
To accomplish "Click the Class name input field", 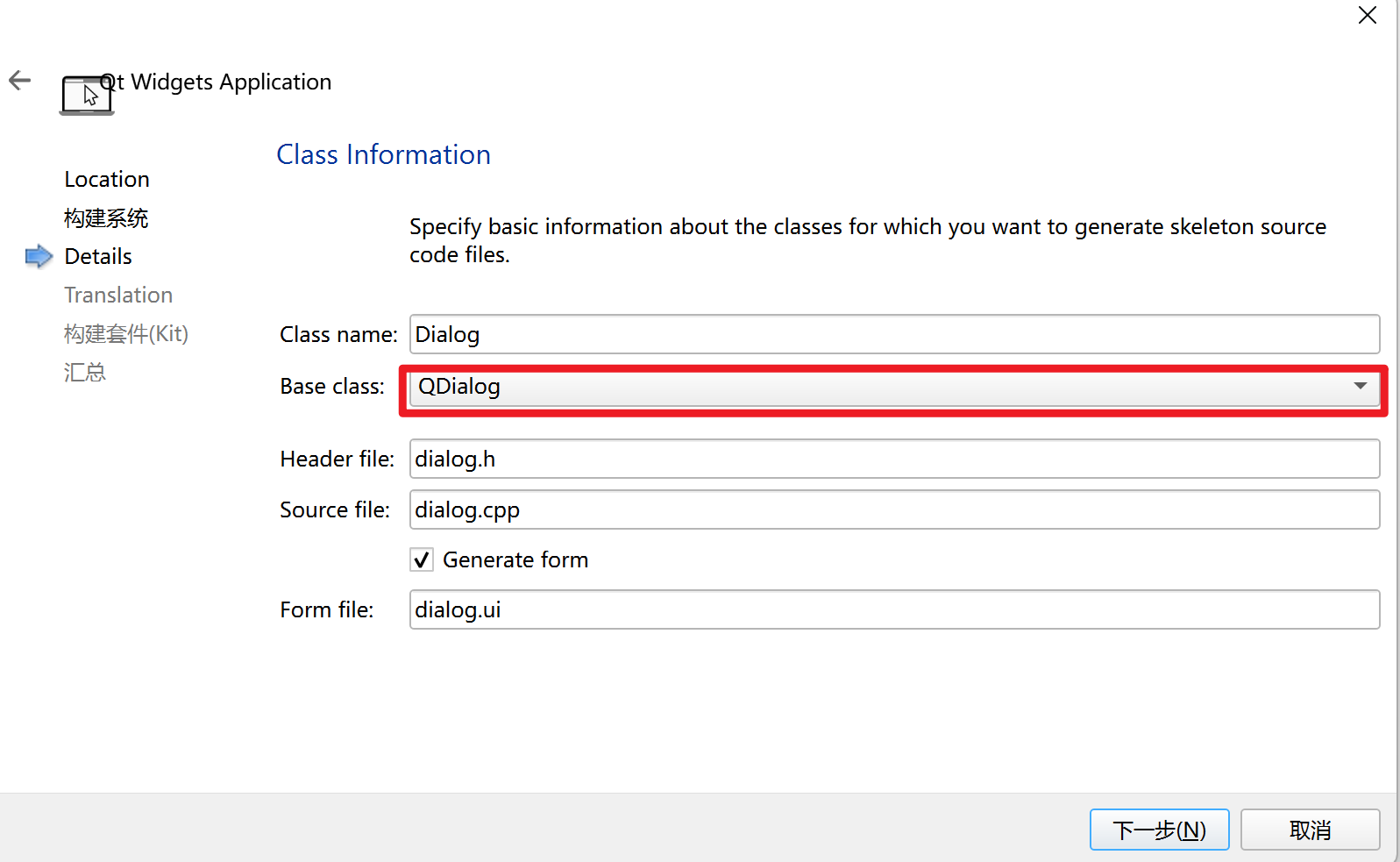I will pos(895,334).
